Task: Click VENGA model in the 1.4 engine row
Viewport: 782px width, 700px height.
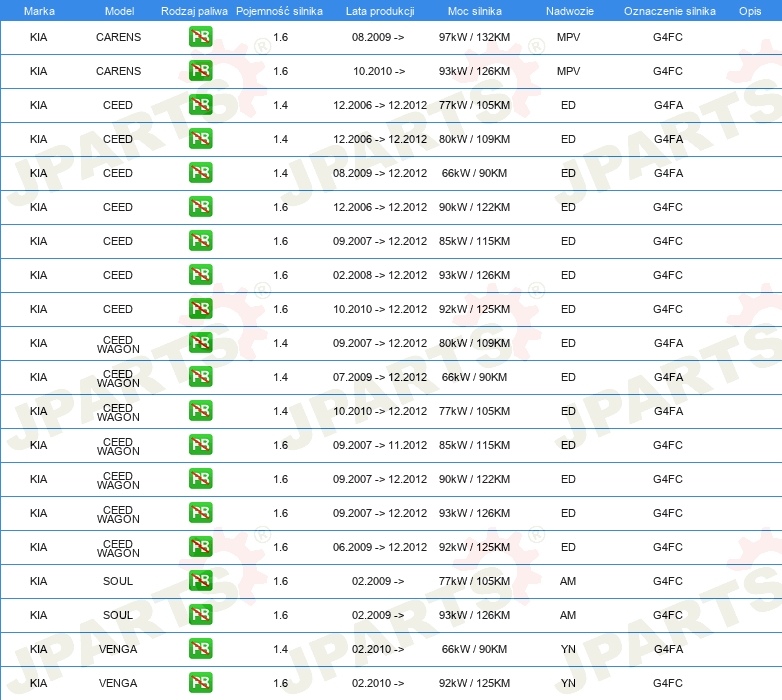Action: click(x=118, y=649)
